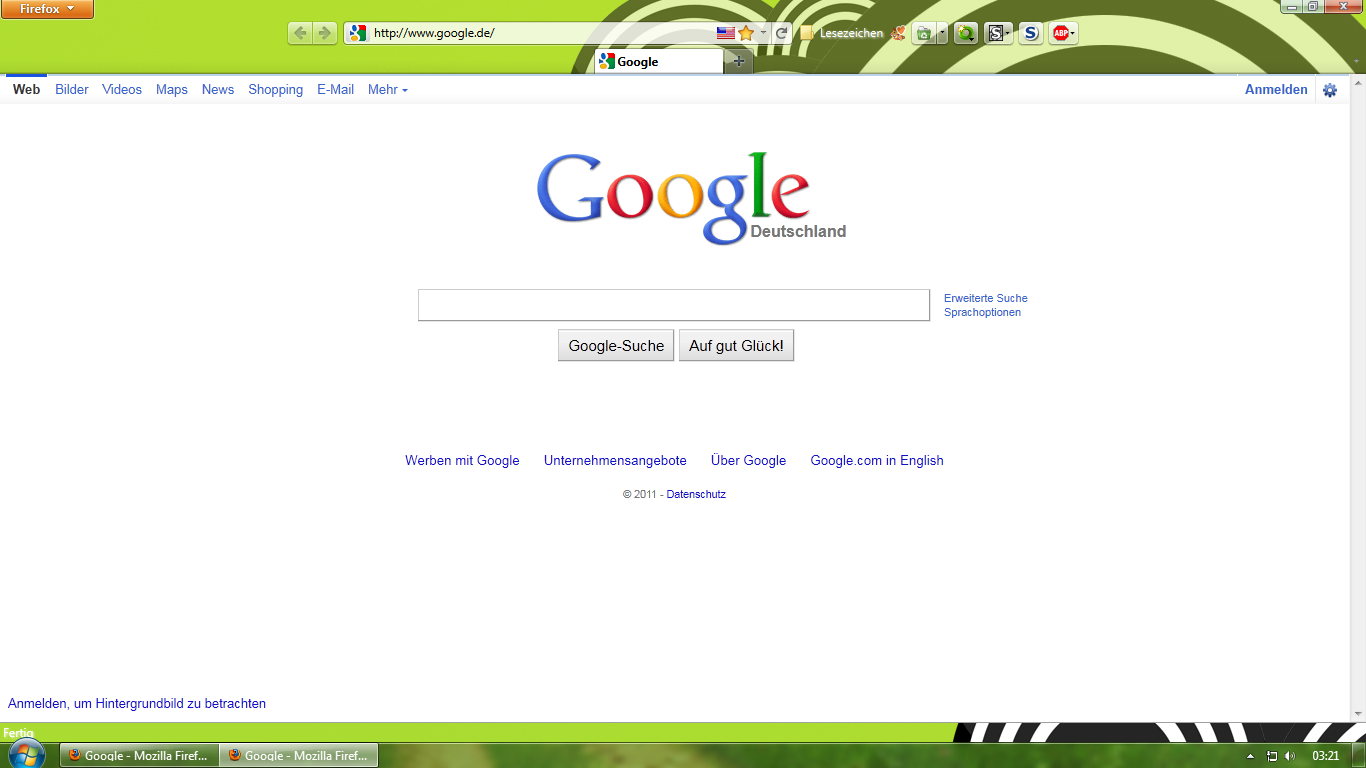Image resolution: width=1366 pixels, height=768 pixels.
Task: Click the Google Deutschland logo
Action: [691, 198]
